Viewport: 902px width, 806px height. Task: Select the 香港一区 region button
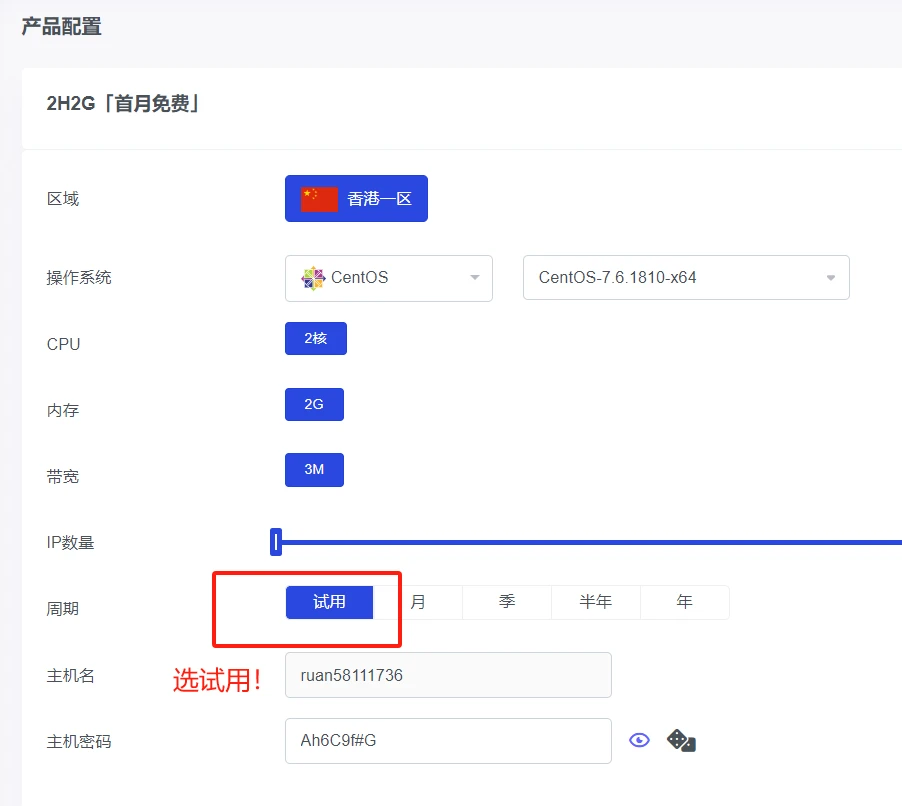point(356,199)
